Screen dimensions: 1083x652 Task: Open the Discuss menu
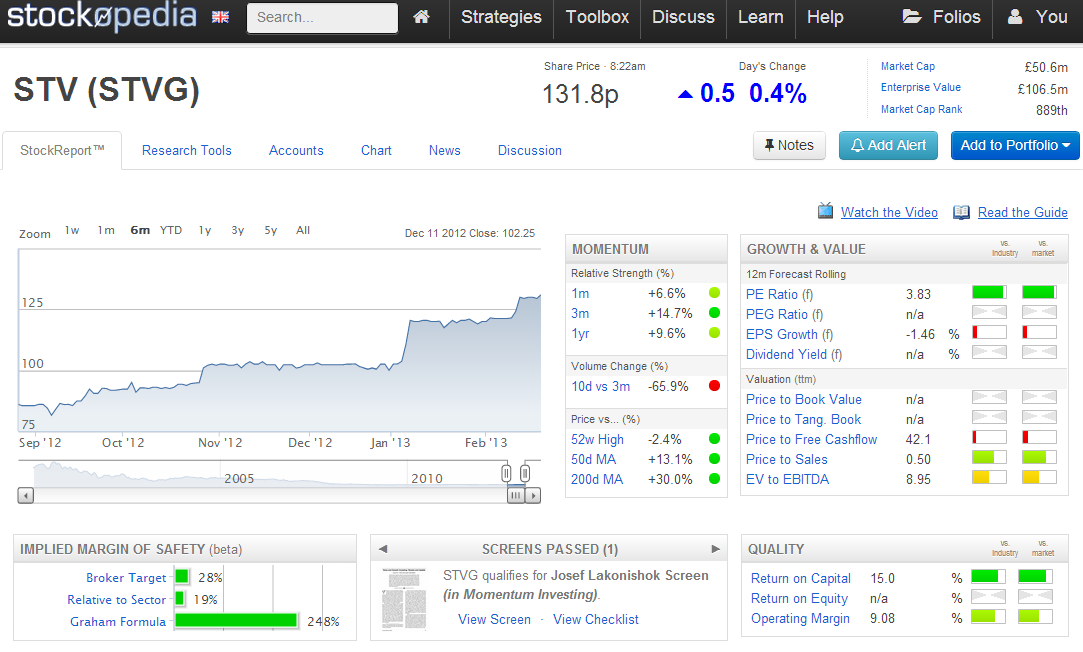[x=683, y=17]
